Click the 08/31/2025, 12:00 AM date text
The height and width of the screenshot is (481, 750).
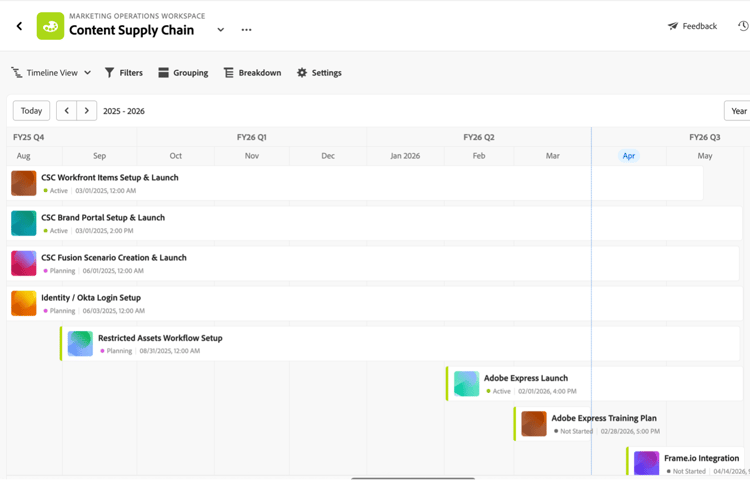click(x=170, y=351)
